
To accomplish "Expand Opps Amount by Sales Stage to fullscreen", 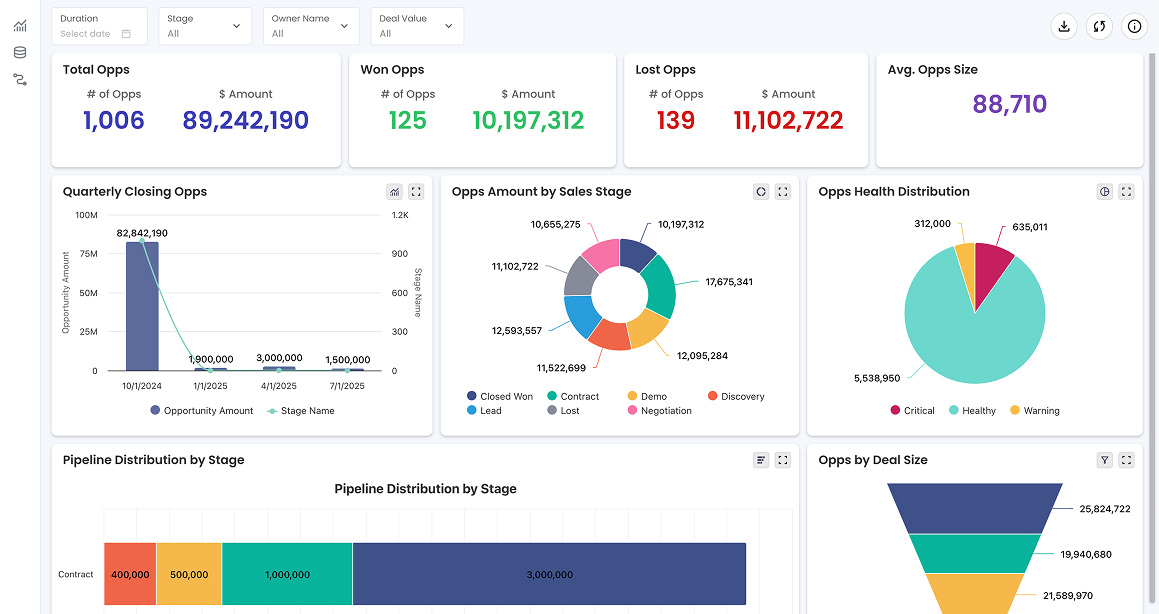I will [783, 192].
